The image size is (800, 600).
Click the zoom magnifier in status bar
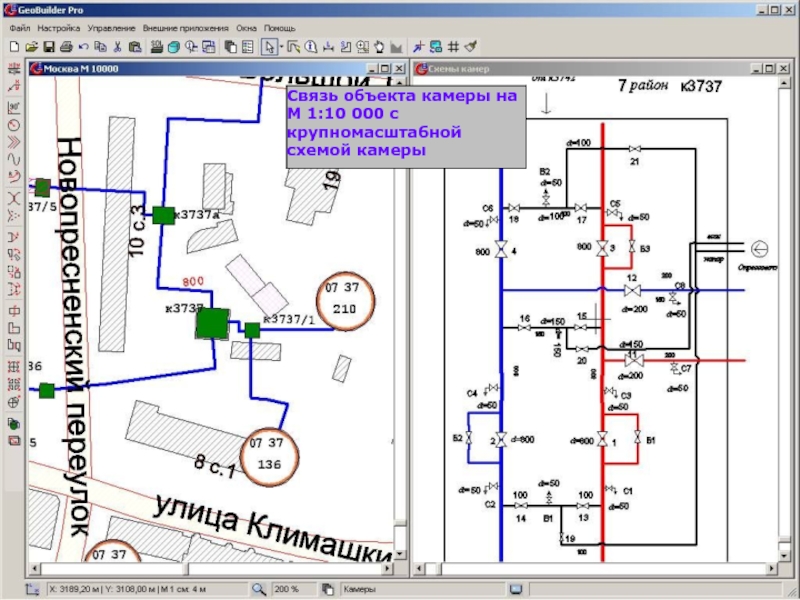258,590
